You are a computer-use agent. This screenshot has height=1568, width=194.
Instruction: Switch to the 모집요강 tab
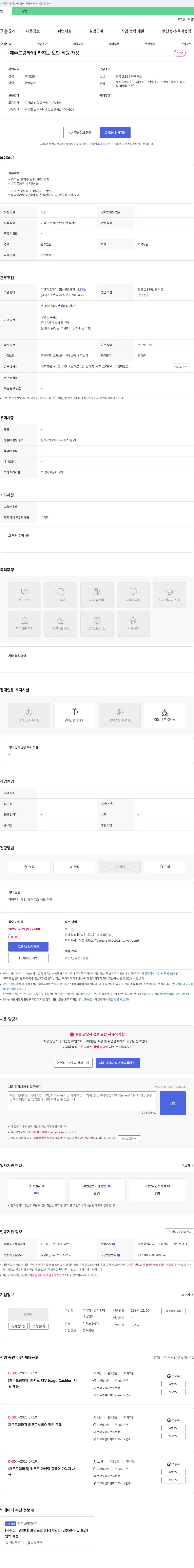click(x=6, y=44)
